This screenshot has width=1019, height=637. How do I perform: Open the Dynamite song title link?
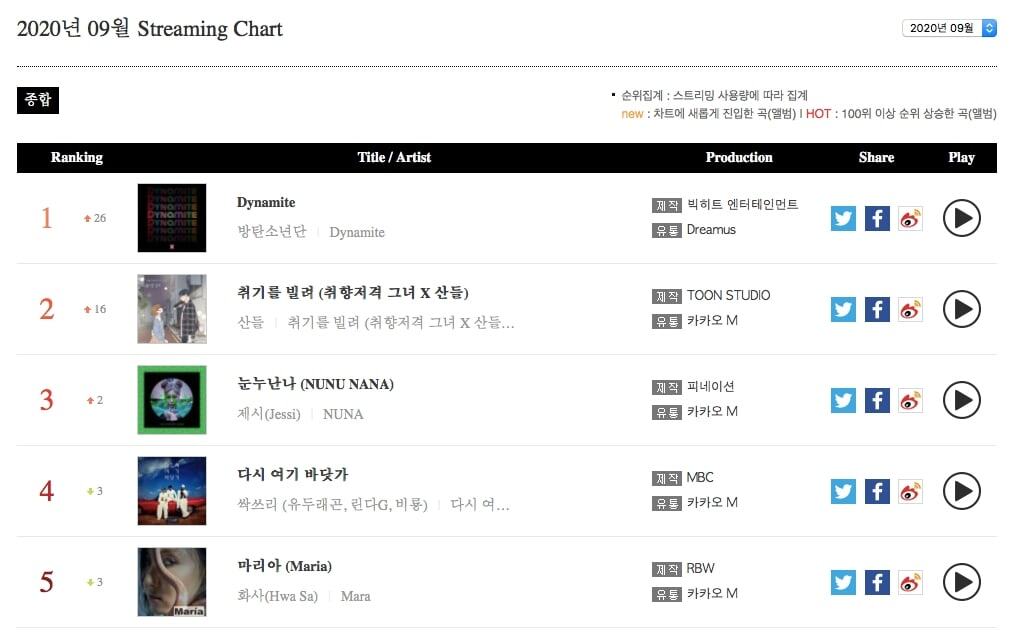(x=266, y=202)
